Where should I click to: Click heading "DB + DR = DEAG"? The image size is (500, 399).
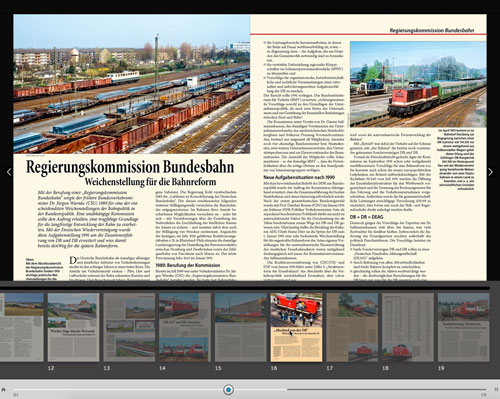pos(366,217)
